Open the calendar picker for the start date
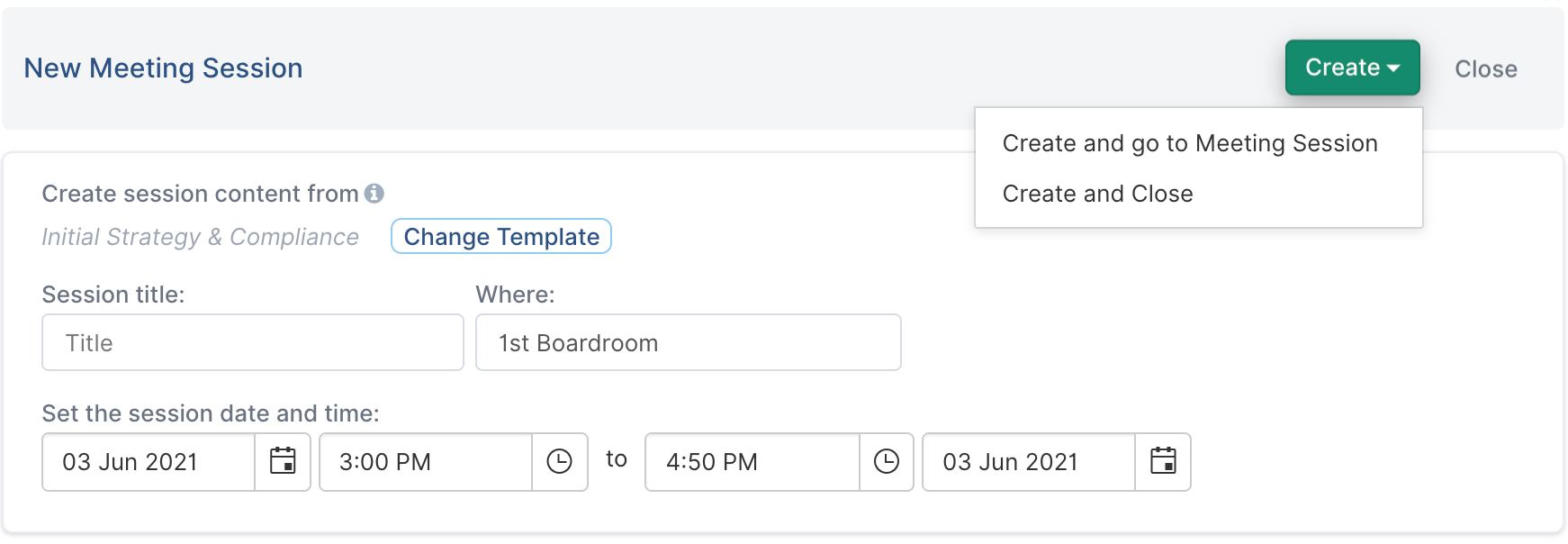Viewport: 1568px width, 544px height. [283, 462]
